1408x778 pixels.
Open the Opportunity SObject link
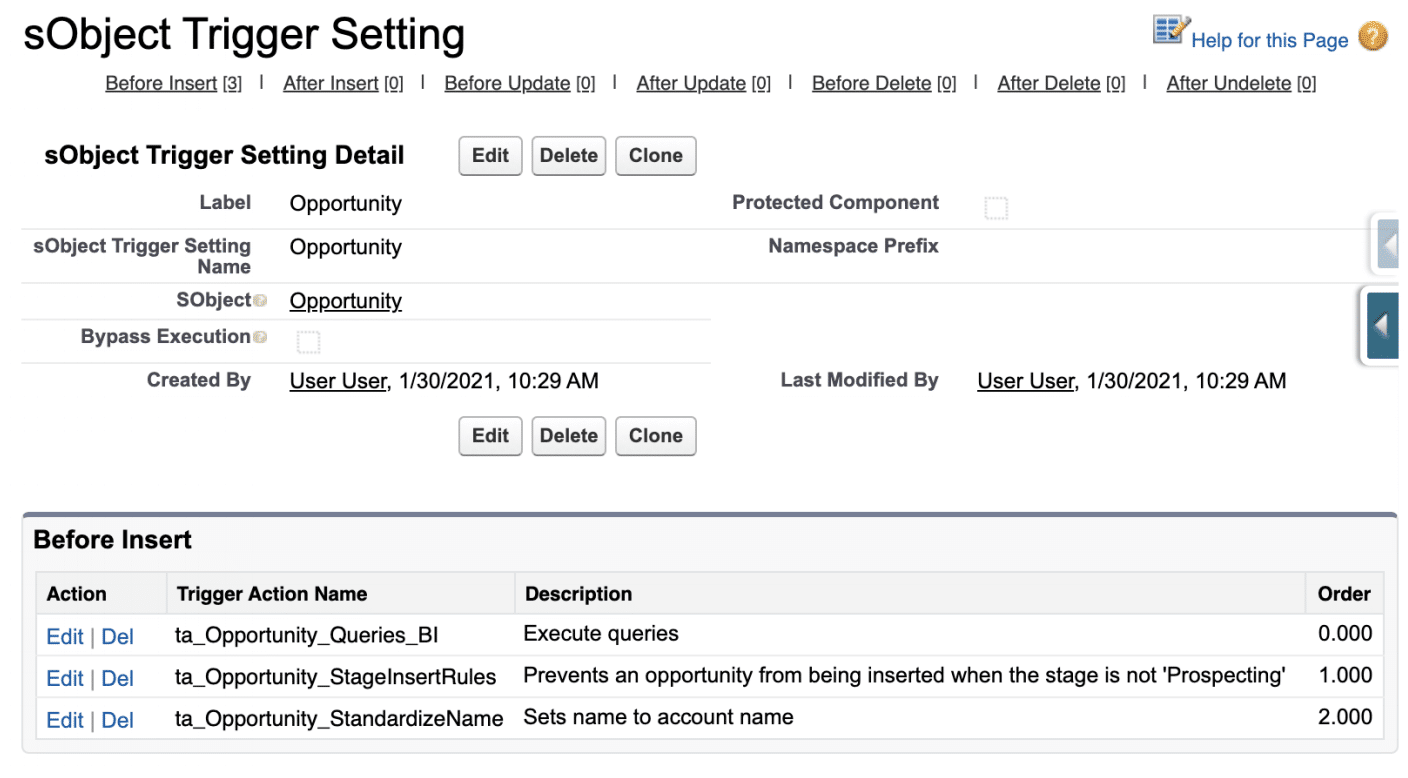pos(345,301)
